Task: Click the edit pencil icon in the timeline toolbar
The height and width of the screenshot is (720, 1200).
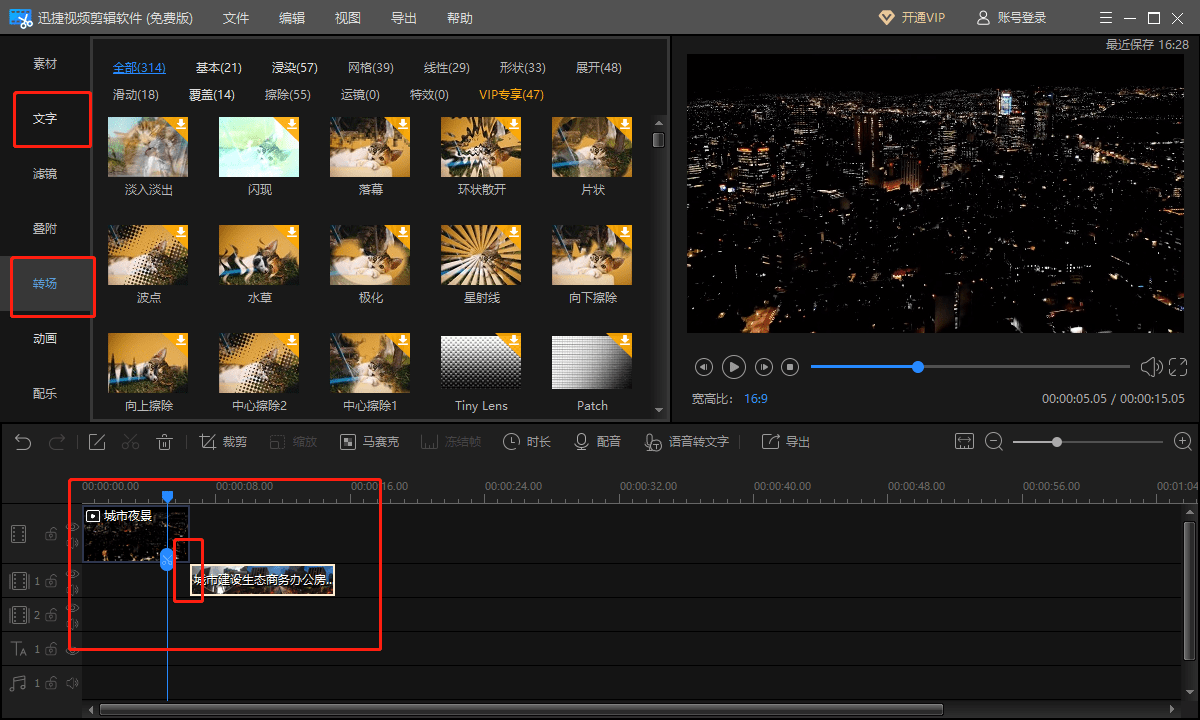Action: pos(97,442)
